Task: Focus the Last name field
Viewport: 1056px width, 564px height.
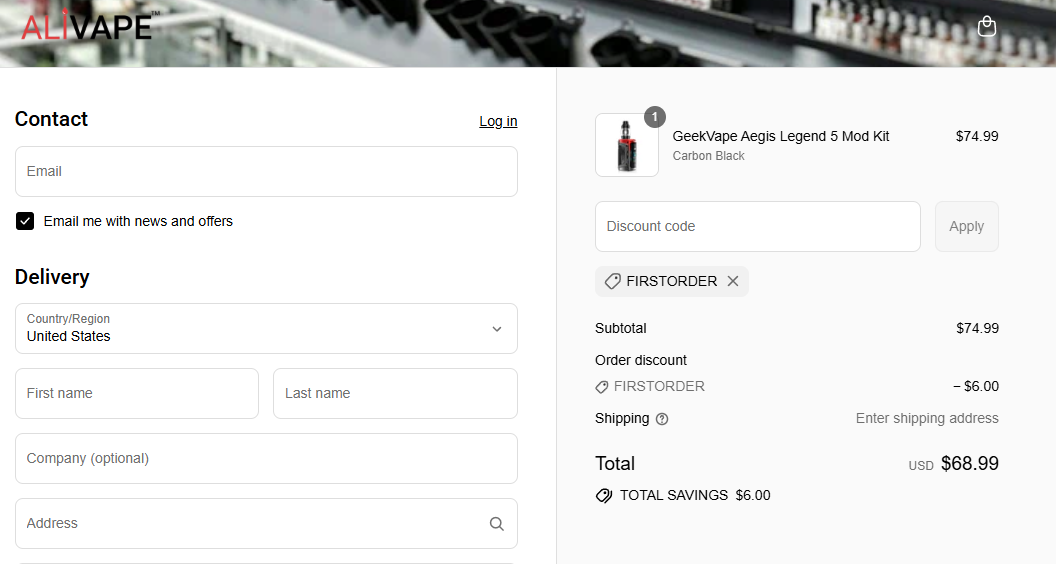Action: pyautogui.click(x=395, y=394)
